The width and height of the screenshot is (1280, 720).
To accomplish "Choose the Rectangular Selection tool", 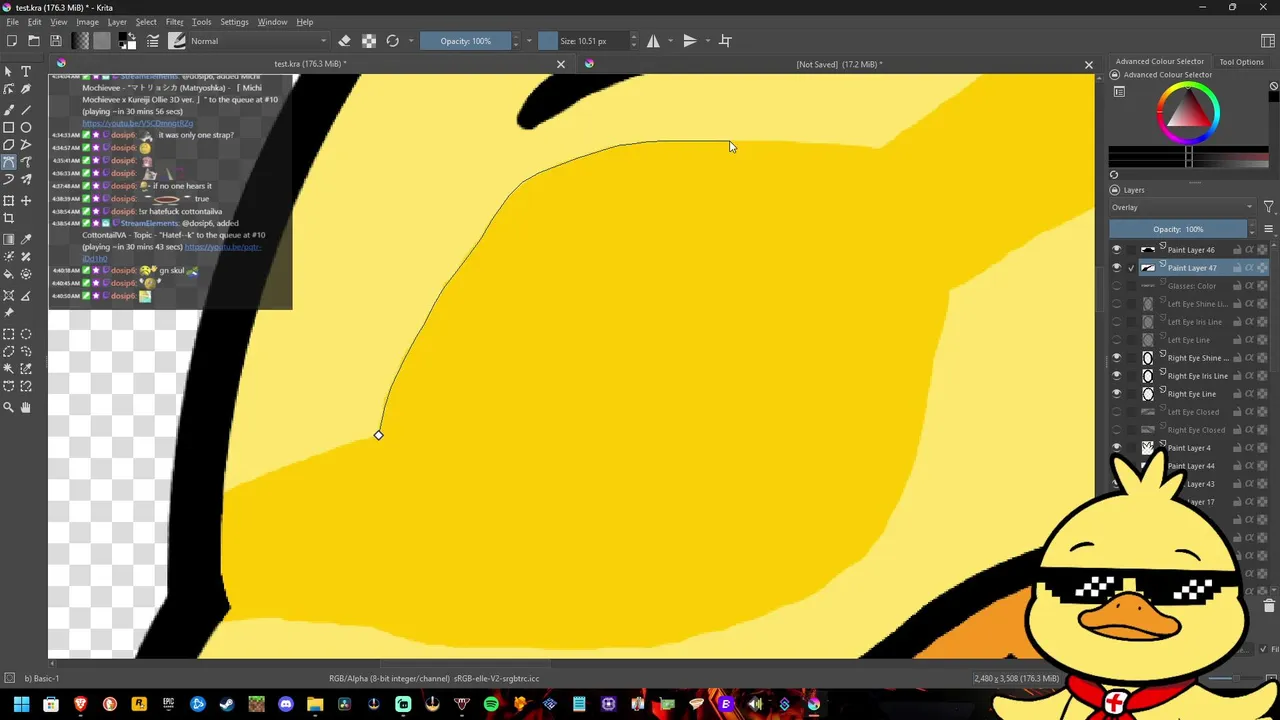I will click(9, 334).
